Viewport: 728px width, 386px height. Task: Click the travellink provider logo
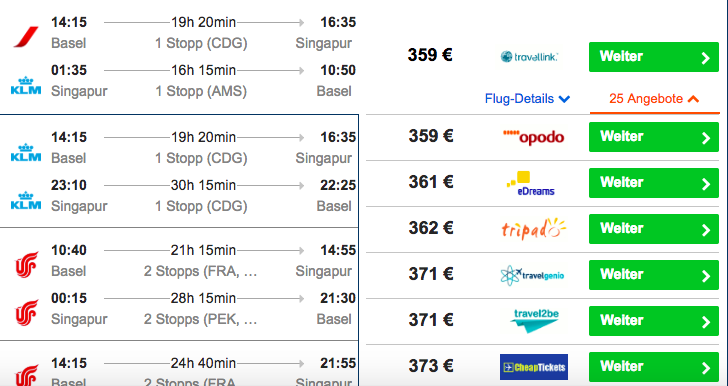529,57
